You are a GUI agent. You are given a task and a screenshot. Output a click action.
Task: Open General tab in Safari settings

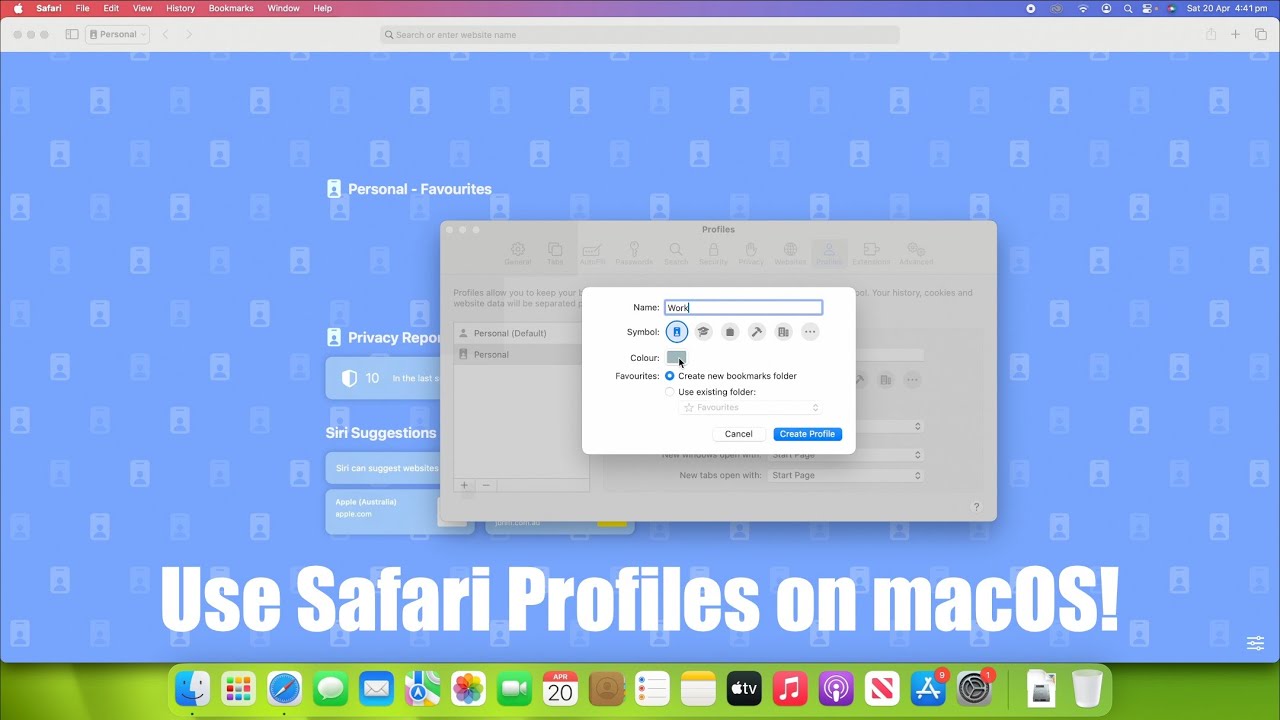click(x=517, y=254)
